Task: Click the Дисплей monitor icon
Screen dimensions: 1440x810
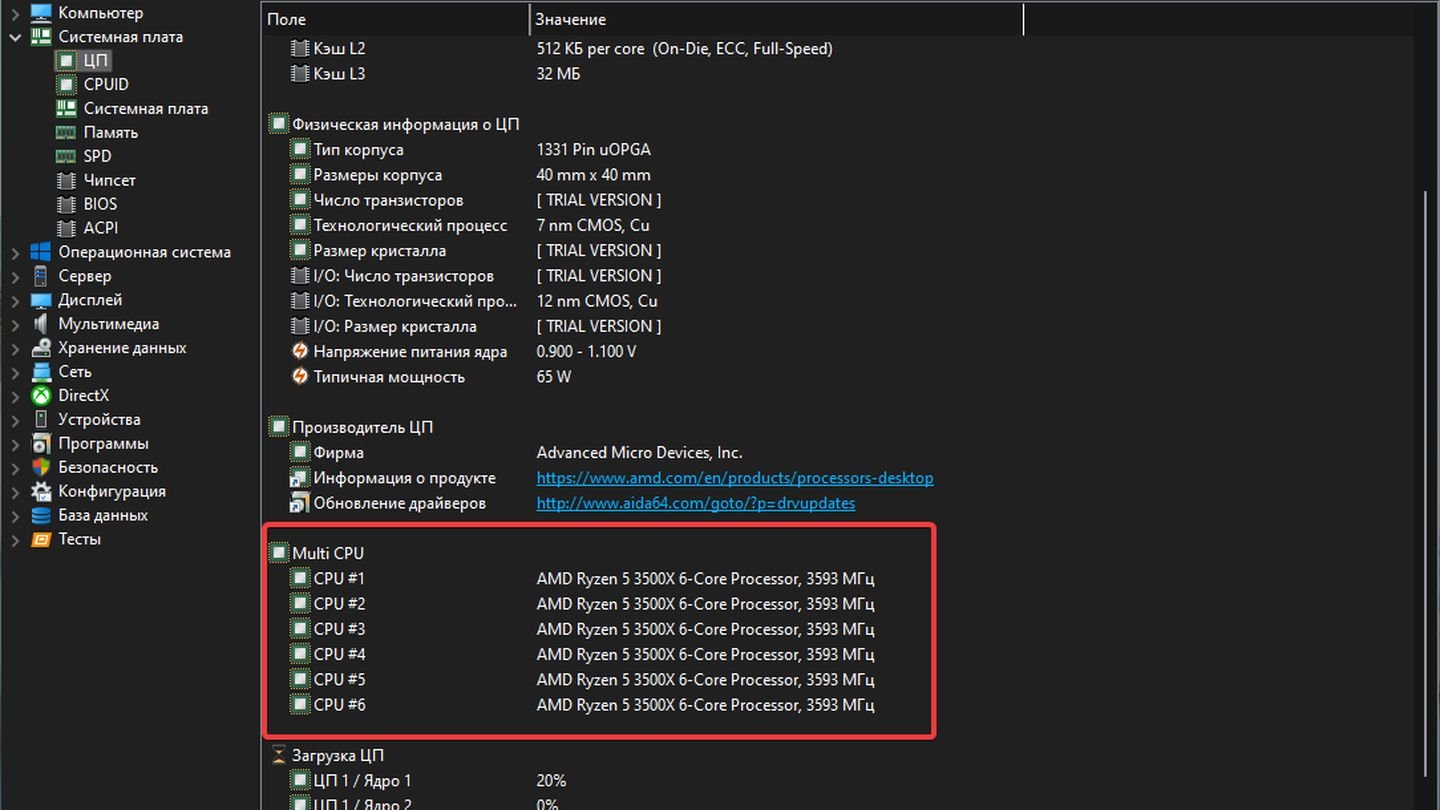Action: pos(41,300)
